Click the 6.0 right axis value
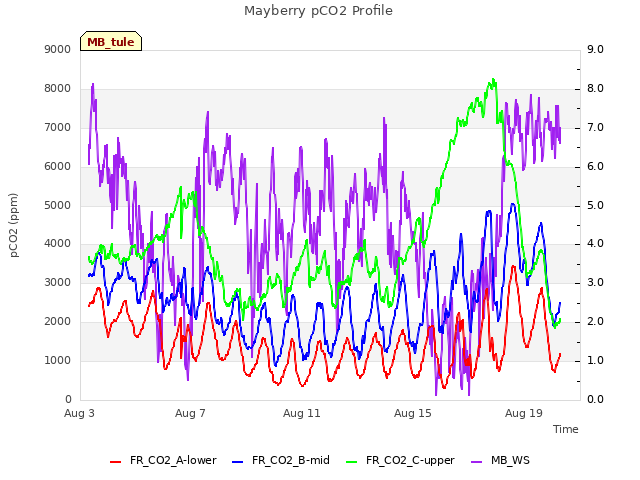The height and width of the screenshot is (480, 640). pyautogui.click(x=596, y=167)
